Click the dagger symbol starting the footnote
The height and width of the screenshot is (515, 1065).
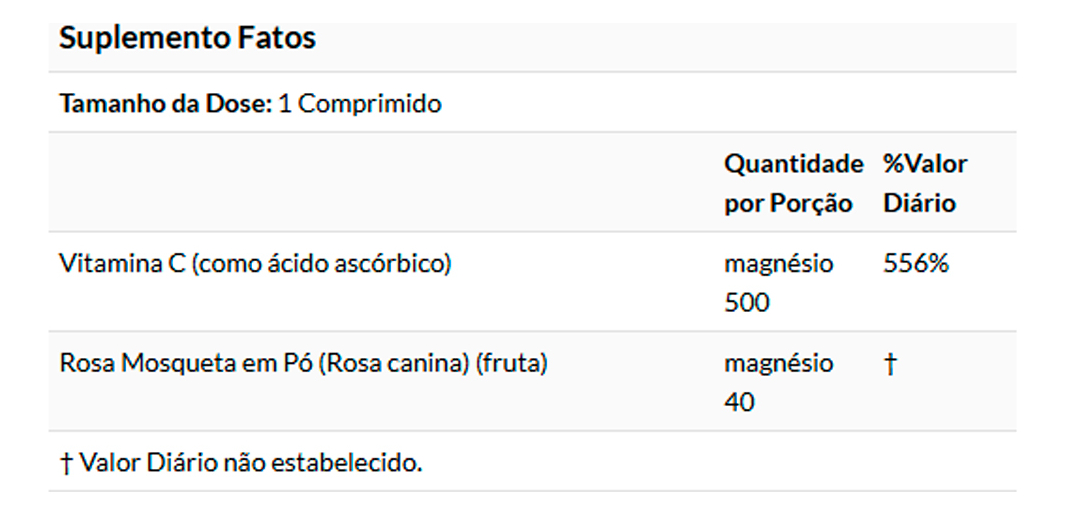(66, 464)
